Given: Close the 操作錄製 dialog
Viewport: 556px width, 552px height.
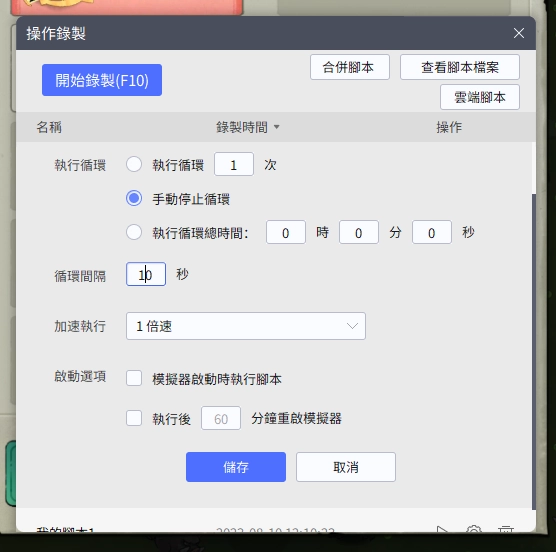Looking at the screenshot, I should tap(518, 33).
